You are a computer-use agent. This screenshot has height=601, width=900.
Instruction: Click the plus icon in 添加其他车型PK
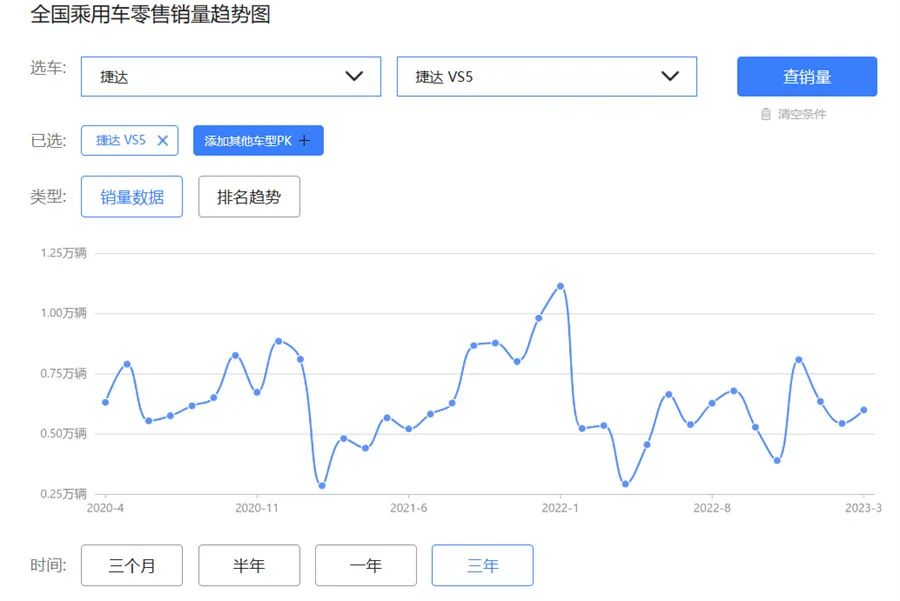[305, 141]
